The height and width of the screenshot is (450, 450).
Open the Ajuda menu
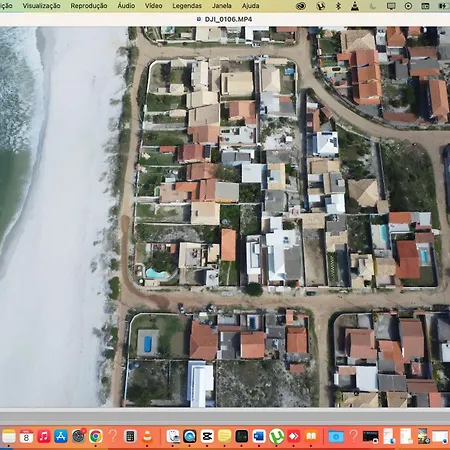250,6
